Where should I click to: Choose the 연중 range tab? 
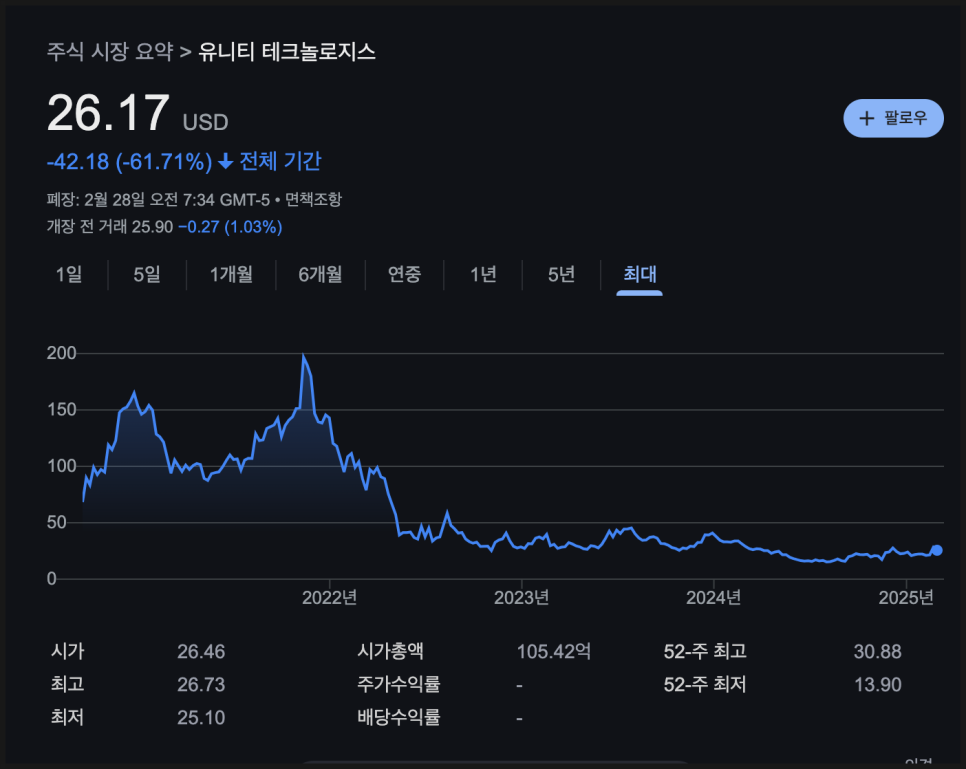pyautogui.click(x=404, y=274)
